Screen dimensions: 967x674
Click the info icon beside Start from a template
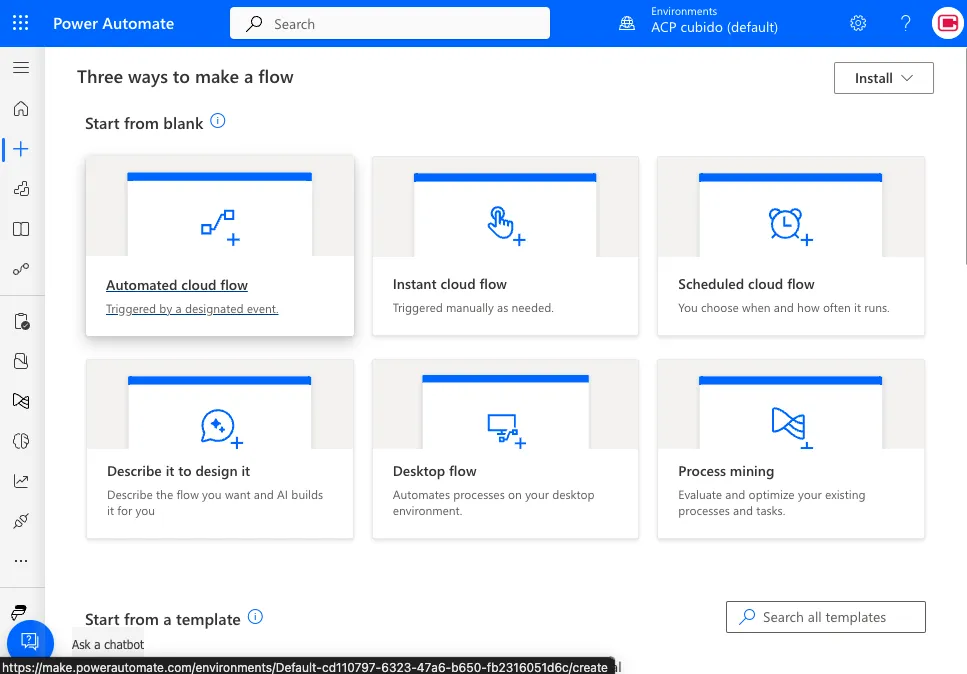[255, 617]
